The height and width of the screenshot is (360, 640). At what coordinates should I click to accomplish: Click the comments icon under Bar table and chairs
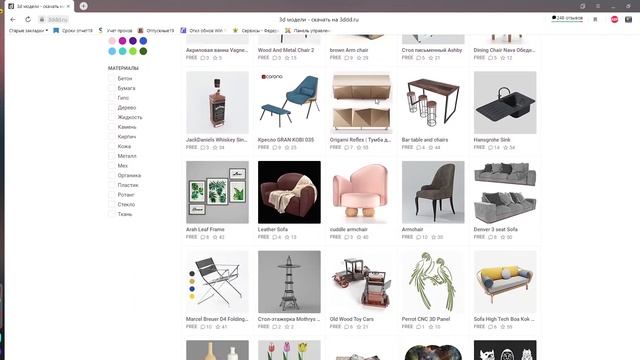(x=418, y=147)
